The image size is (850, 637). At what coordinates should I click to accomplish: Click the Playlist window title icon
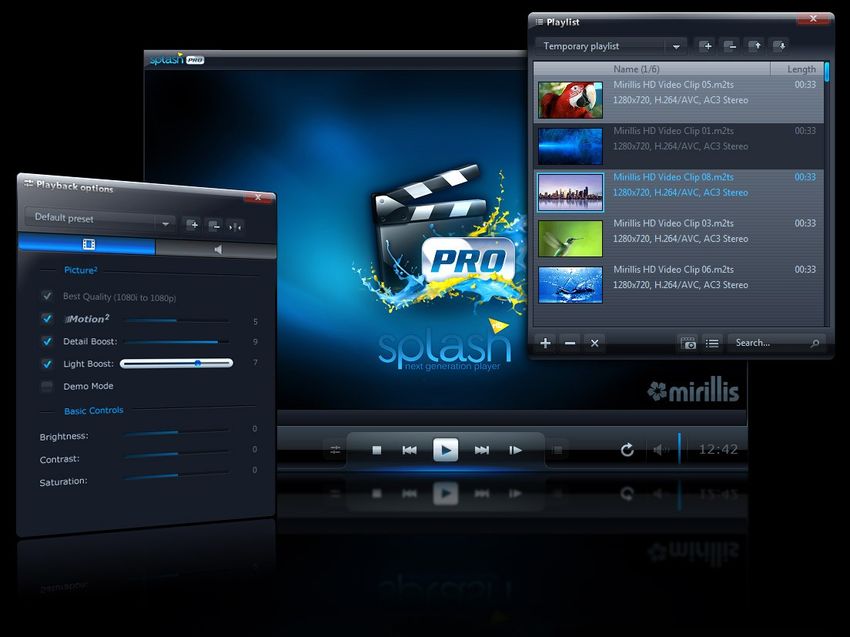pos(539,22)
